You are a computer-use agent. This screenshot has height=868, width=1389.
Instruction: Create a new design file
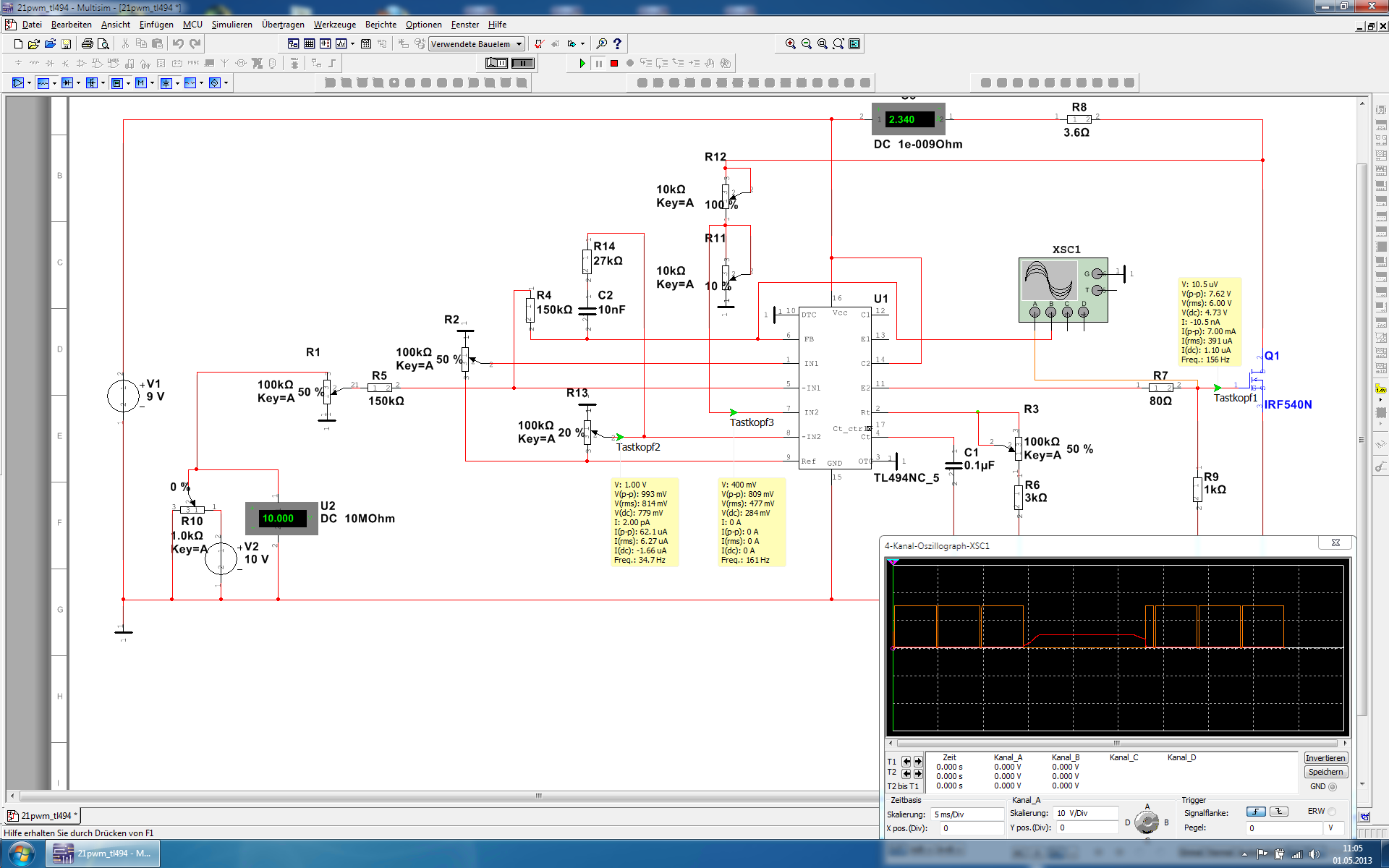[x=18, y=44]
